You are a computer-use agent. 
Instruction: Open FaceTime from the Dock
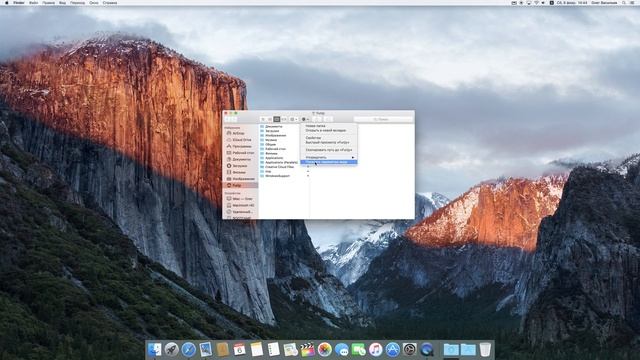(x=359, y=349)
